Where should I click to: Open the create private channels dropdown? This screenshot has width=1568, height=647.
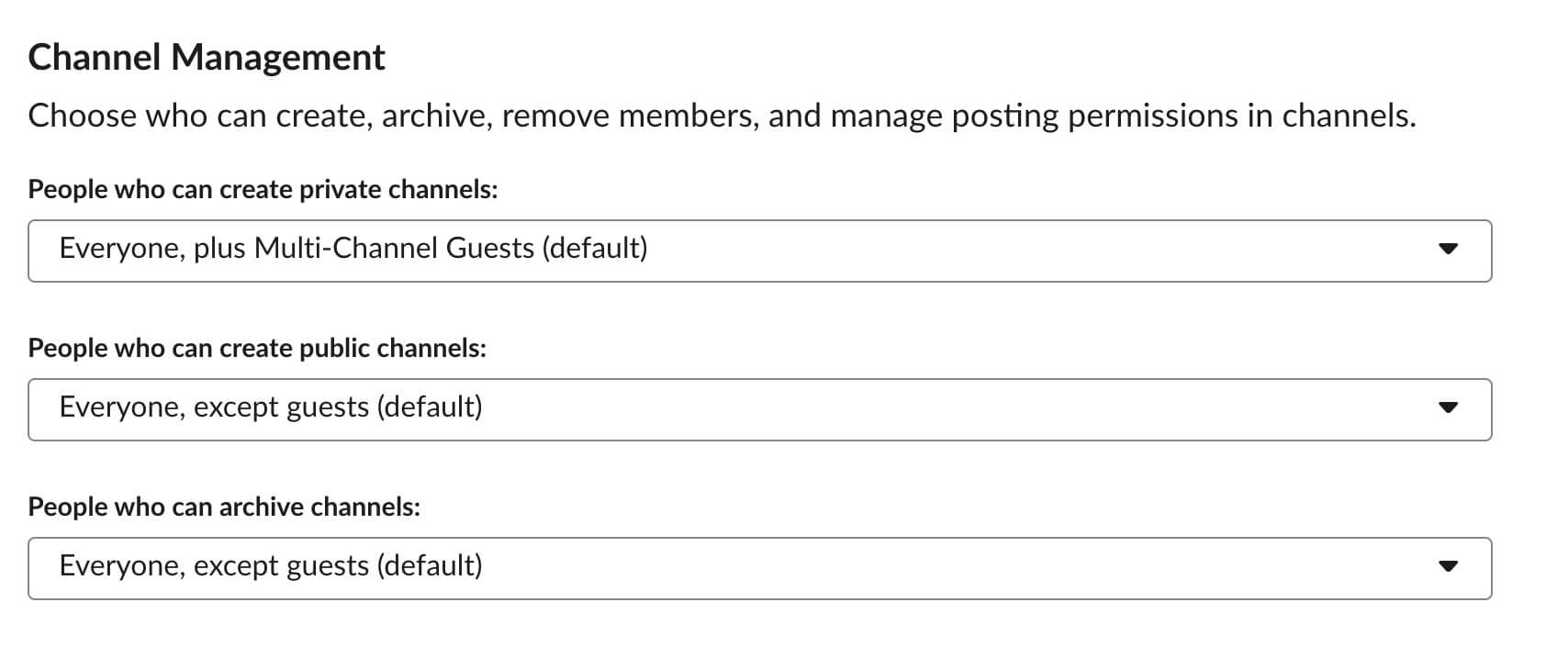tap(759, 250)
